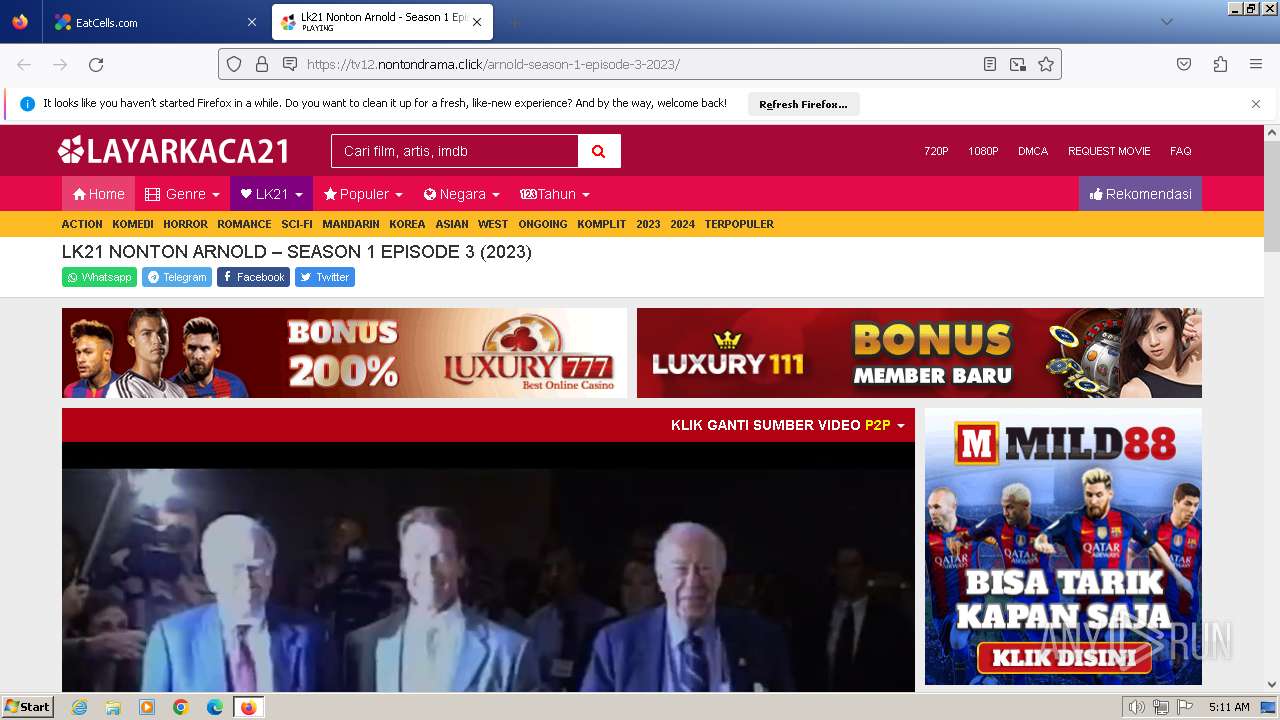Expand the LK21 dropdown menu
This screenshot has height=720, width=1280.
(271, 194)
